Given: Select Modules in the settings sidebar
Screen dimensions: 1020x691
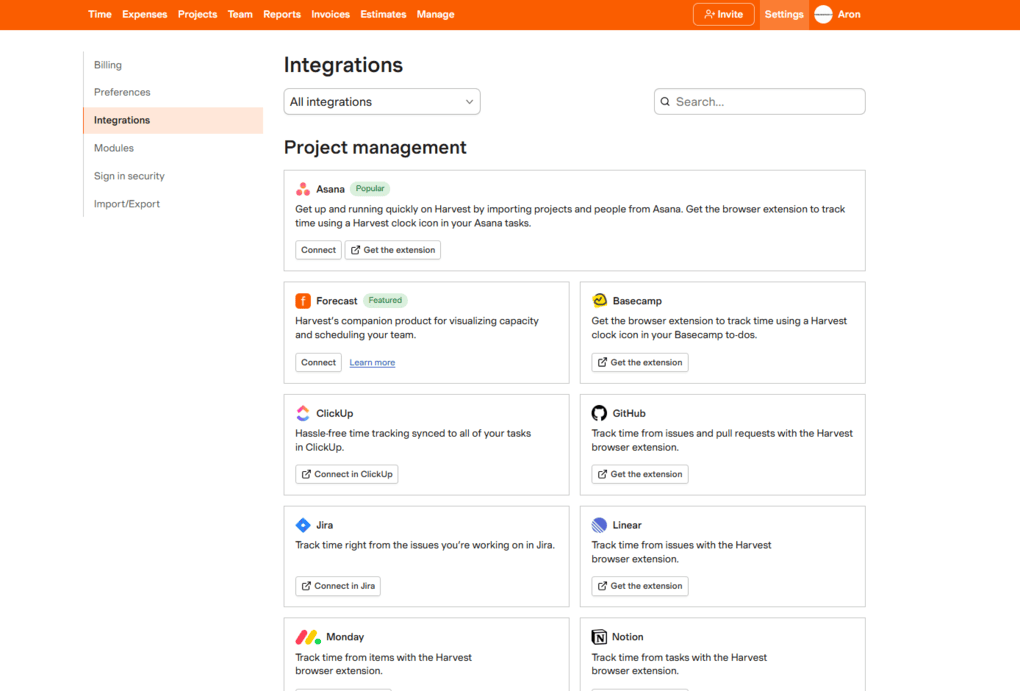Looking at the screenshot, I should (113, 147).
